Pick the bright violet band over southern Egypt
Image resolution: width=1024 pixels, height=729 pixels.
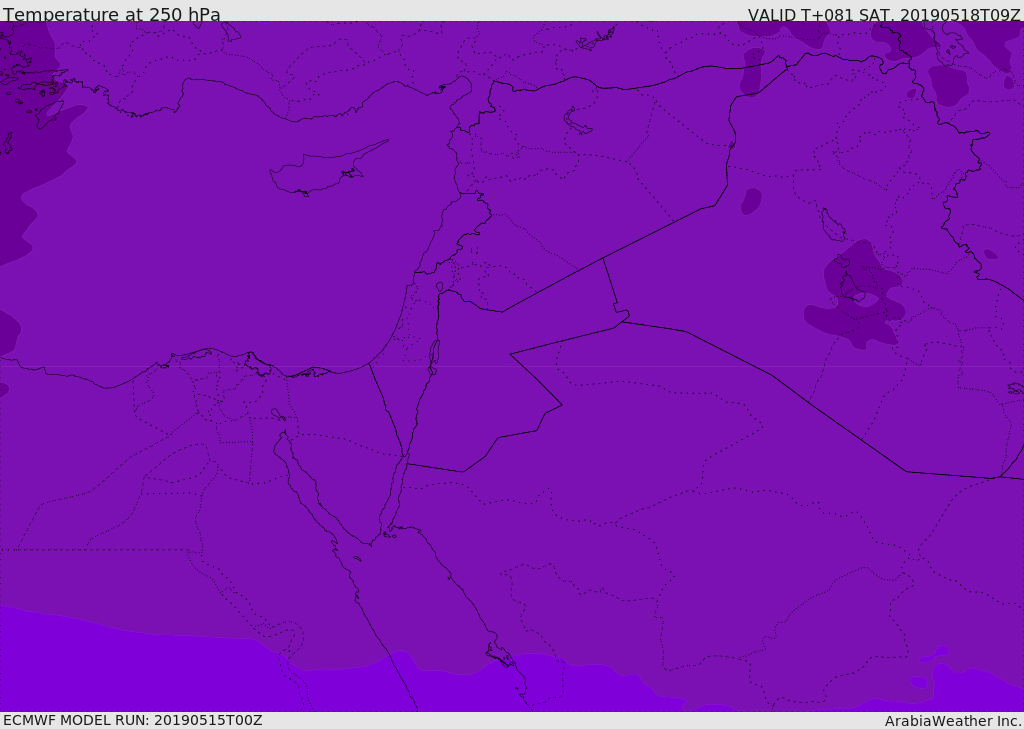click(x=196, y=673)
